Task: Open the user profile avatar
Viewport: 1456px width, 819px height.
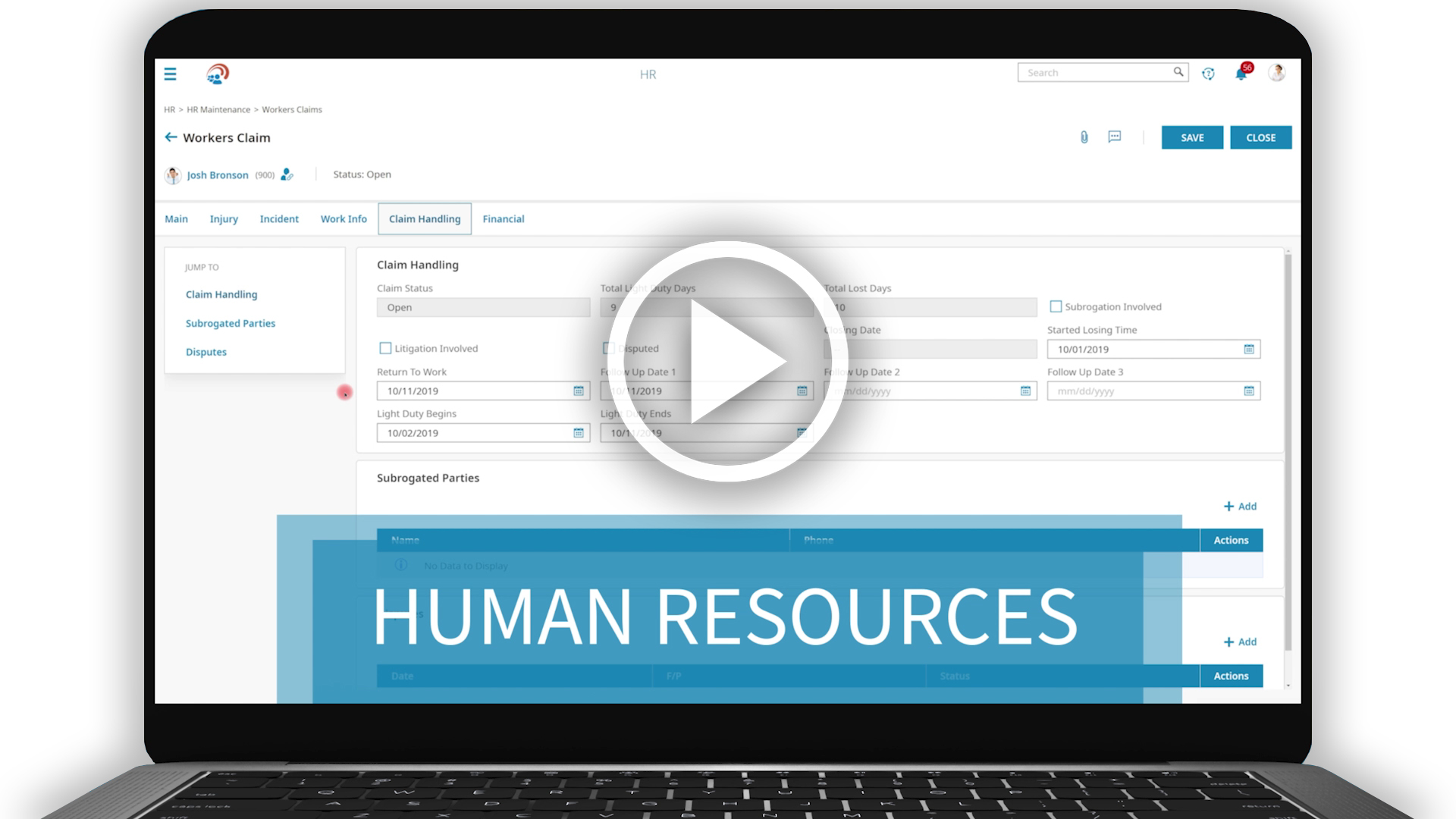Action: (x=1277, y=73)
